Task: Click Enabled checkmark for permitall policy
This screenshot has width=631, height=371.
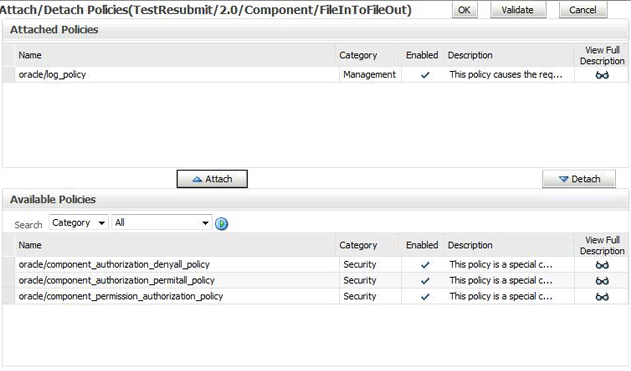Action: [425, 280]
